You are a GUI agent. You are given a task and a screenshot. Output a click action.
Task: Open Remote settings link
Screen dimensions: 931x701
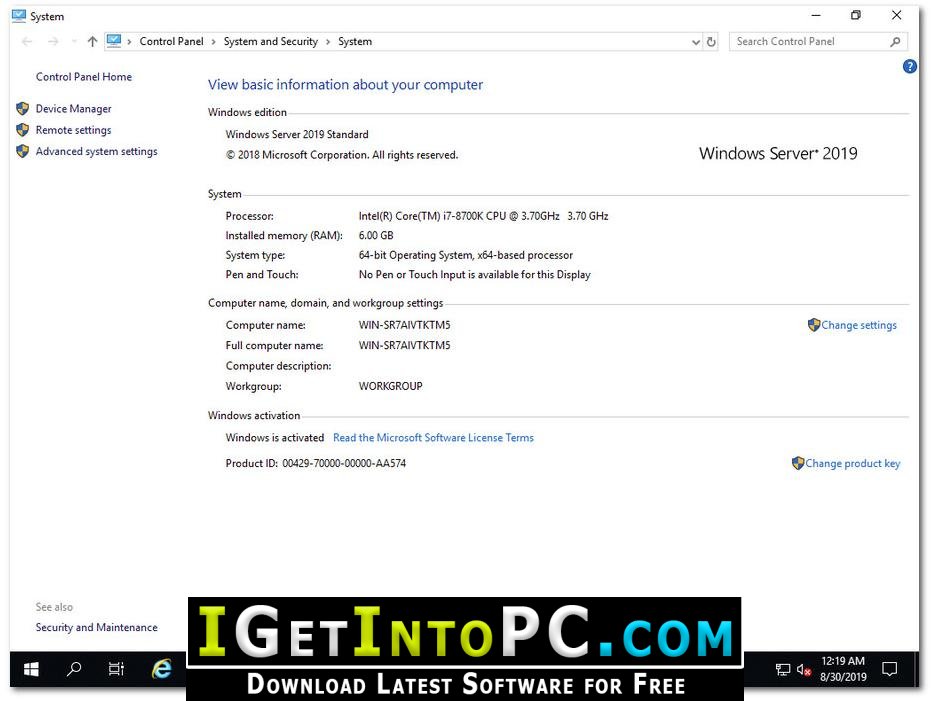tap(73, 130)
